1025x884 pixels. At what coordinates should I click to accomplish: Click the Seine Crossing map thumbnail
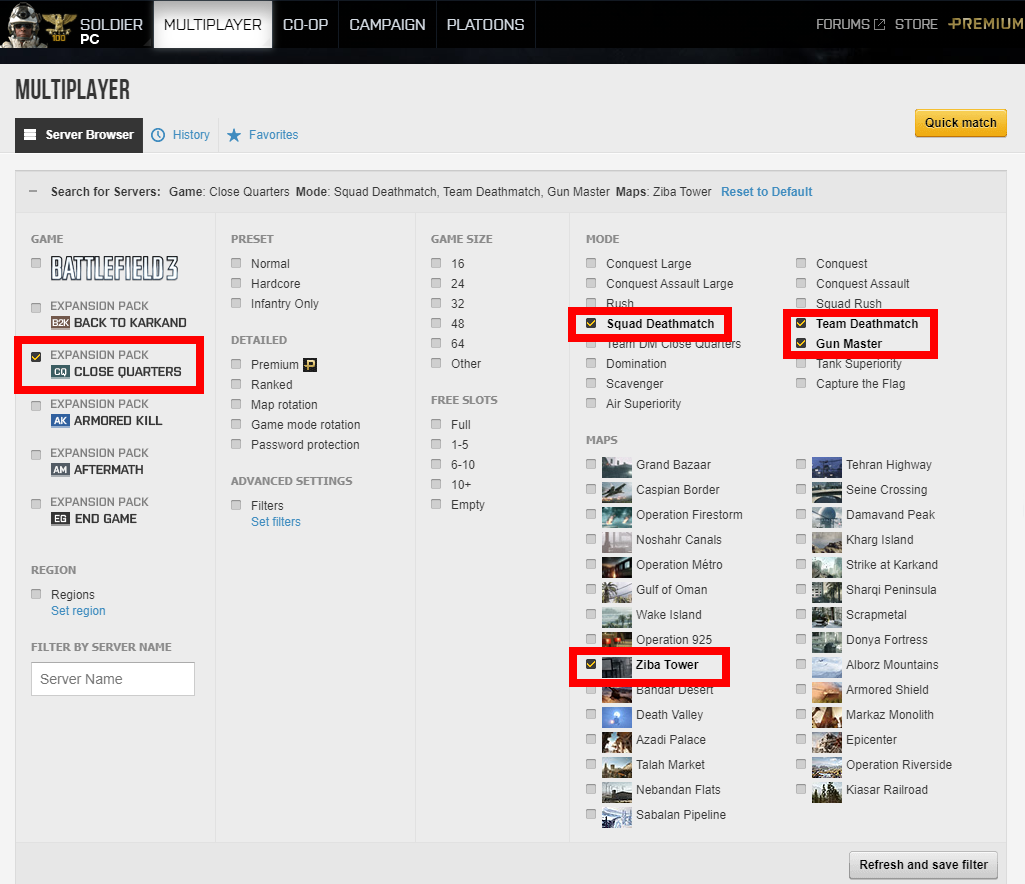826,490
